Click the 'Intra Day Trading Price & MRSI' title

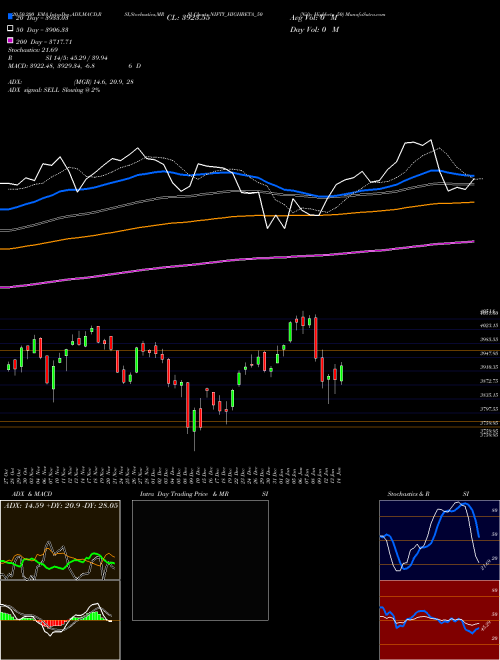pyautogui.click(x=205, y=494)
